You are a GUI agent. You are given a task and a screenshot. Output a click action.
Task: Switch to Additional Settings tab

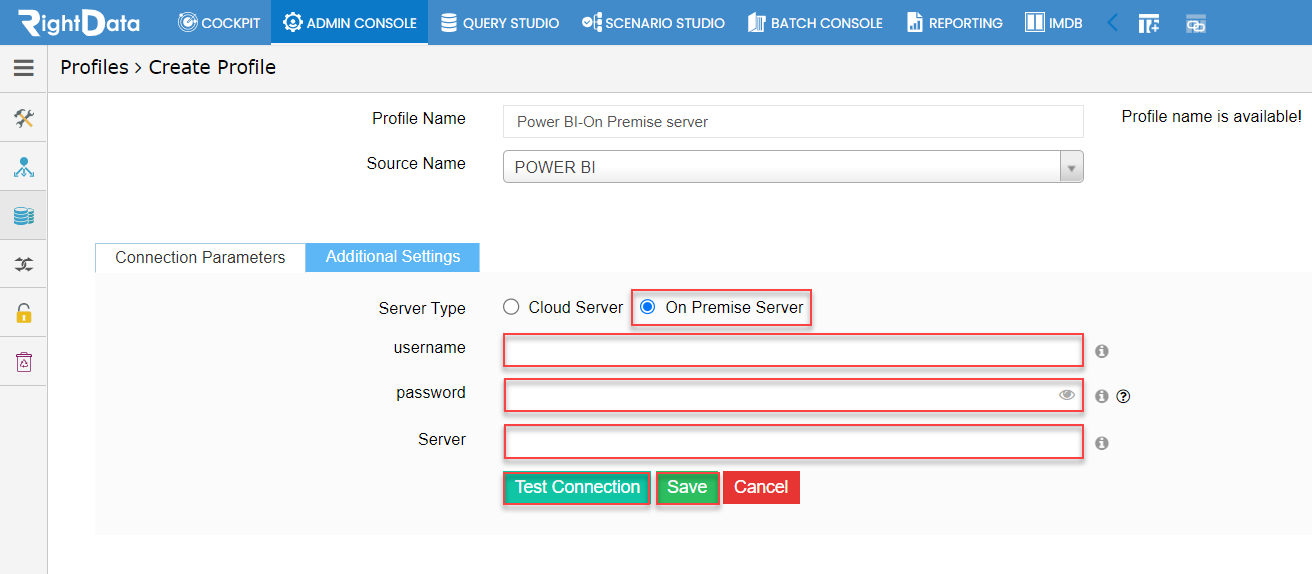[x=393, y=257]
